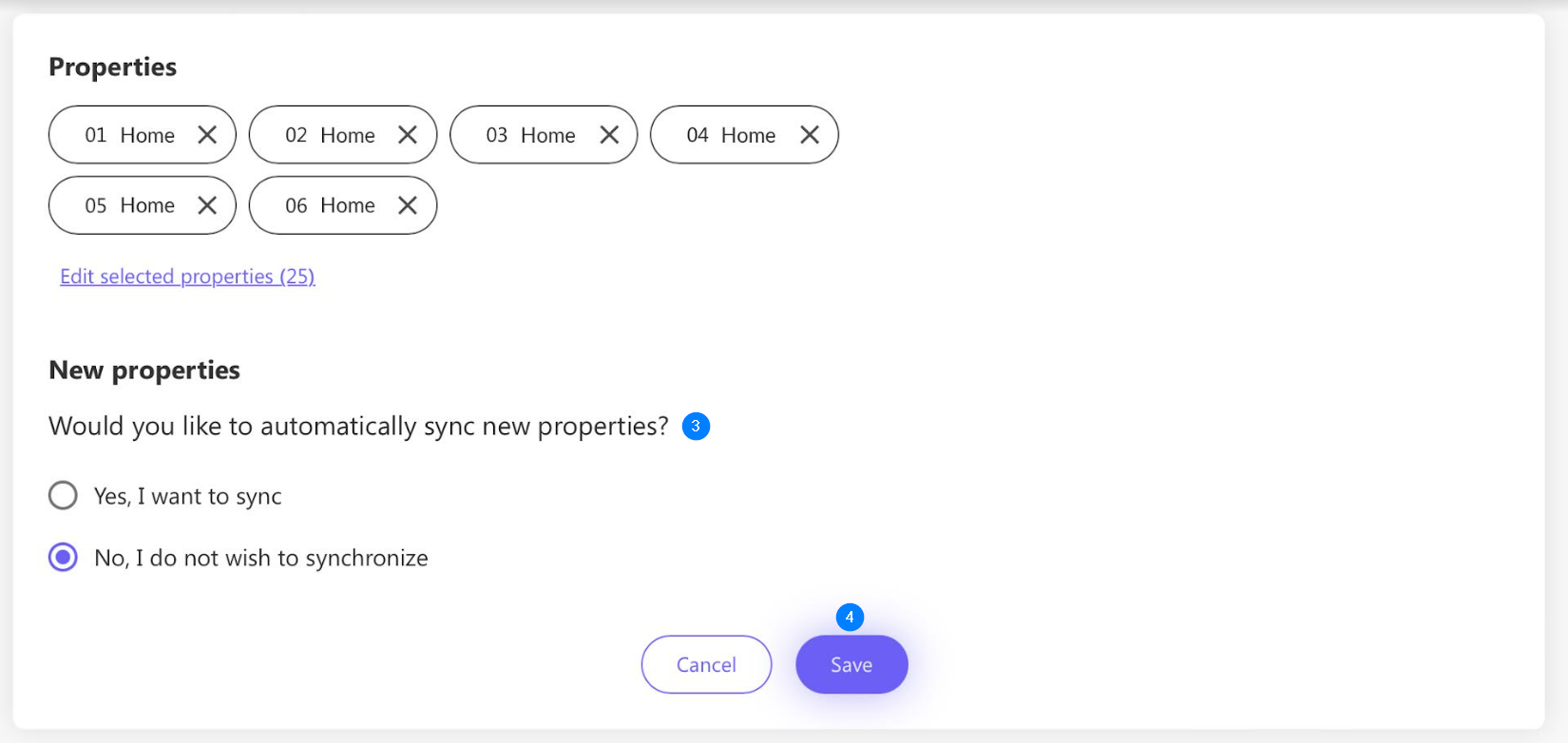Select the 06 Home chip label

click(331, 205)
